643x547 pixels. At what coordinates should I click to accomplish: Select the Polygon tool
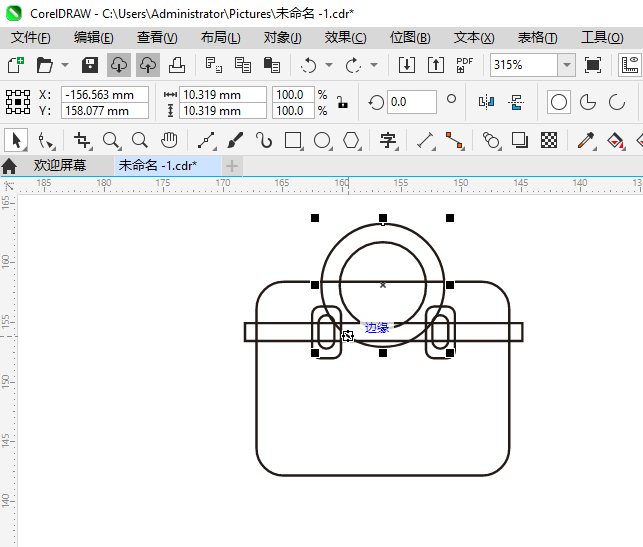tap(351, 140)
